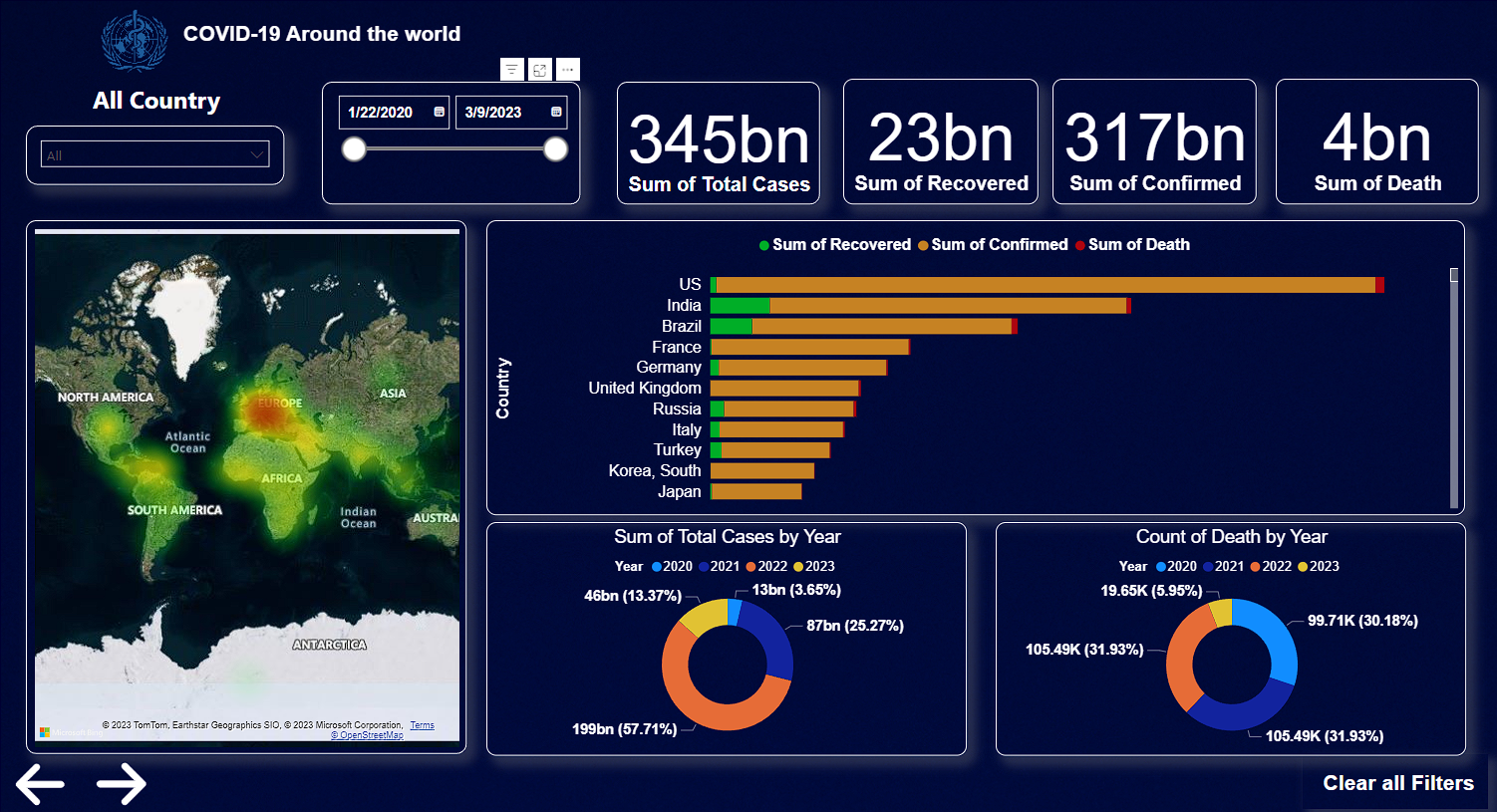
Task: Open the More options ellipsis menu
Action: tap(567, 70)
